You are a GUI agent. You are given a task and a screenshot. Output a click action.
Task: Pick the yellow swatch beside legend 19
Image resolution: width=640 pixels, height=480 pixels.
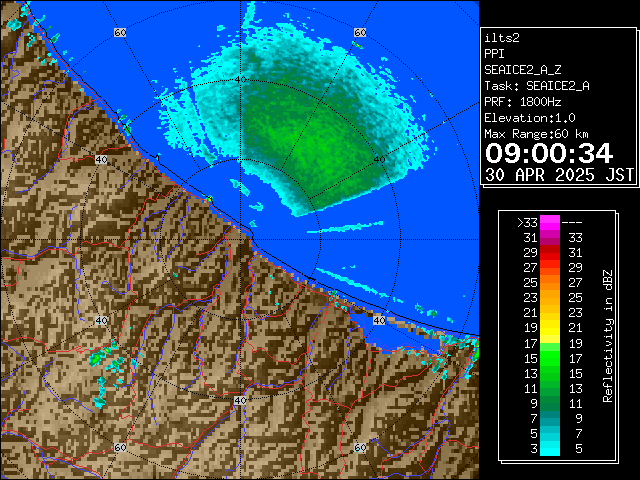click(x=550, y=328)
